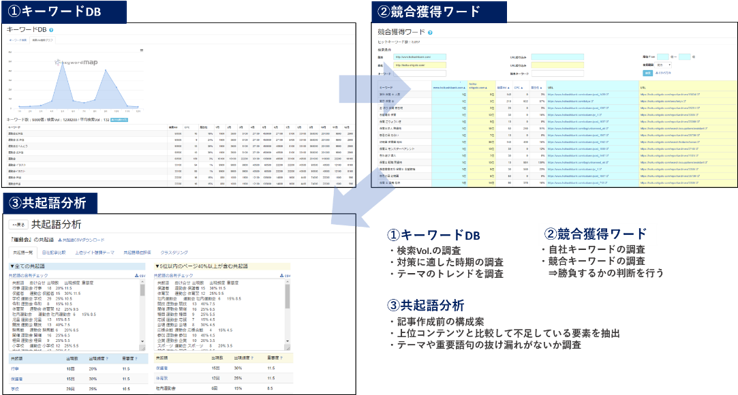
Task: Switch to the クラスタリング tab
Action: (x=174, y=253)
